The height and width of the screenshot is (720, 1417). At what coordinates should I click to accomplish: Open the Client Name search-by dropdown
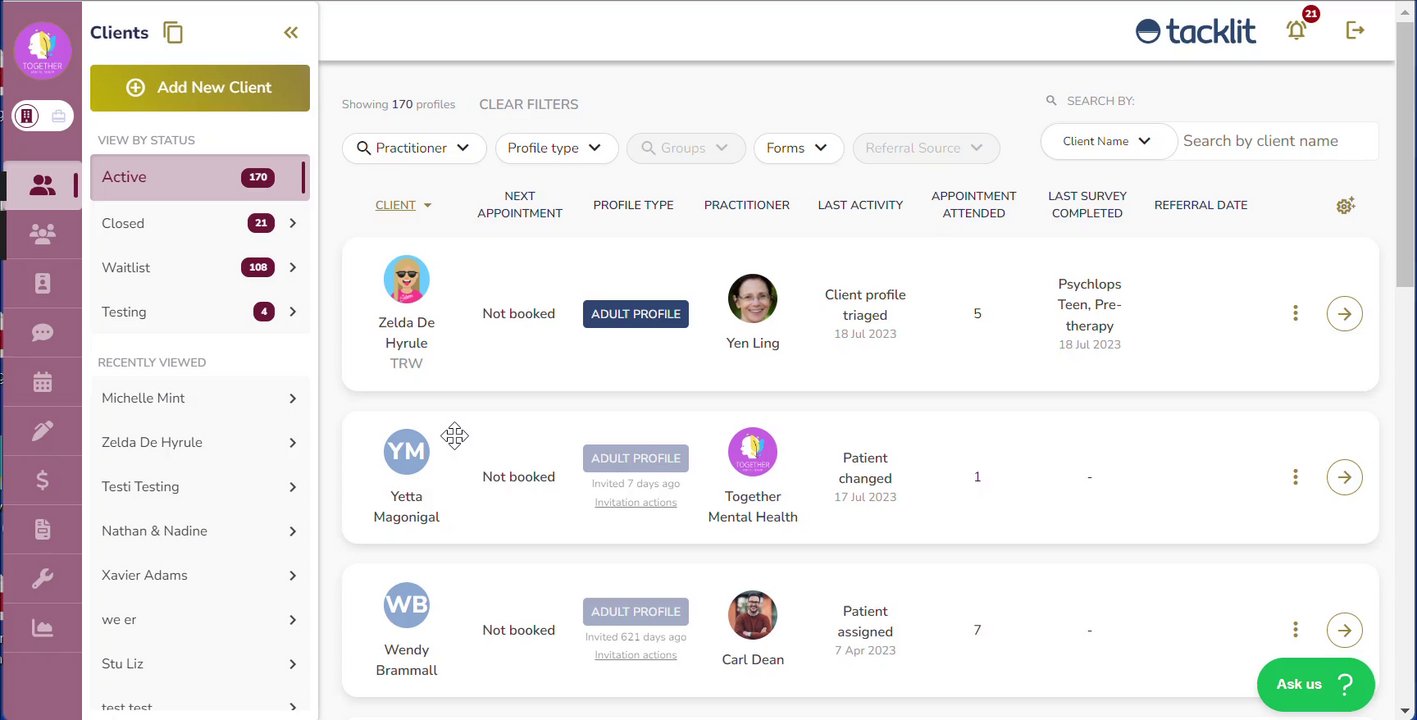coord(1106,141)
